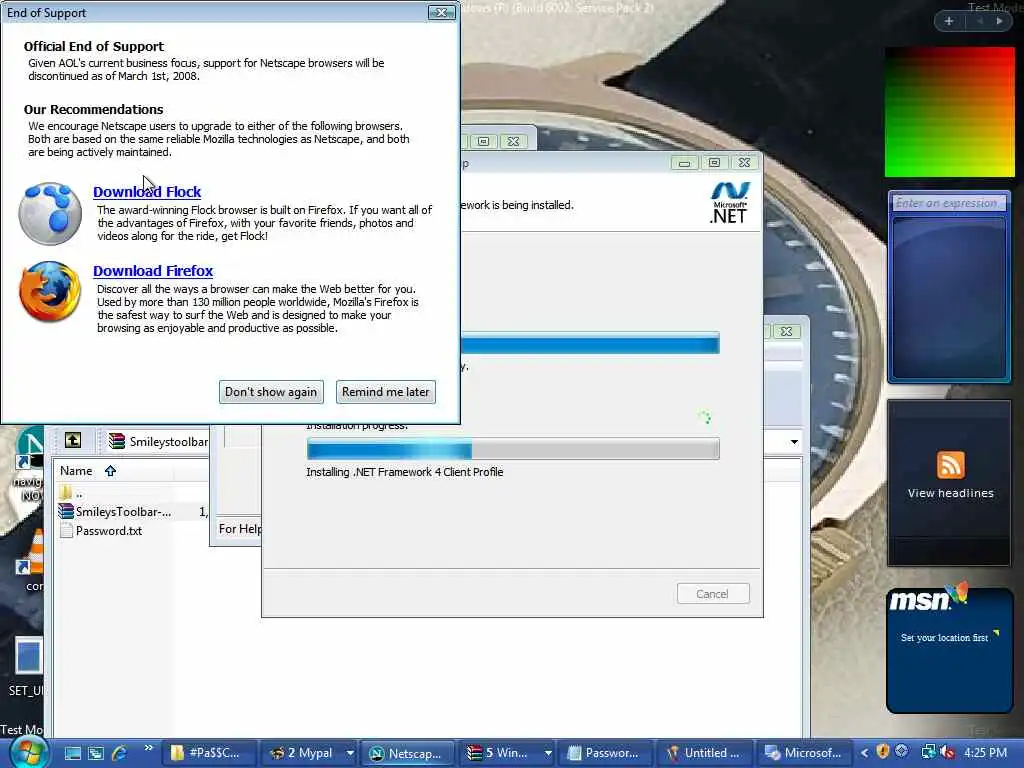
Task: Sort file list by Name column
Action: click(x=76, y=471)
